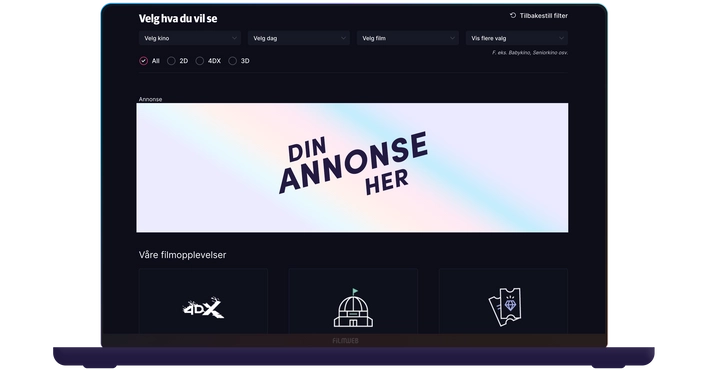Click the chevron arrow in Velg dag

pyautogui.click(x=343, y=38)
